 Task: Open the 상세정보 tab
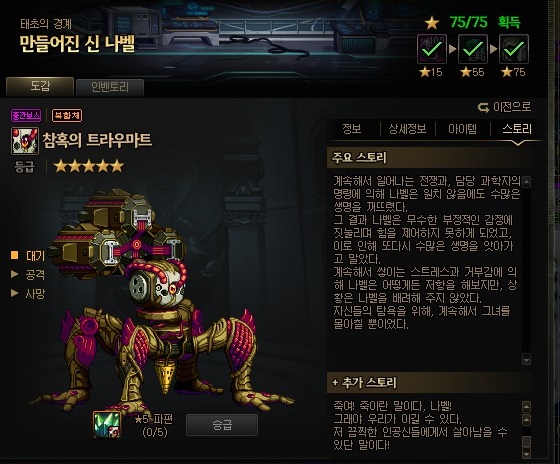pos(407,129)
